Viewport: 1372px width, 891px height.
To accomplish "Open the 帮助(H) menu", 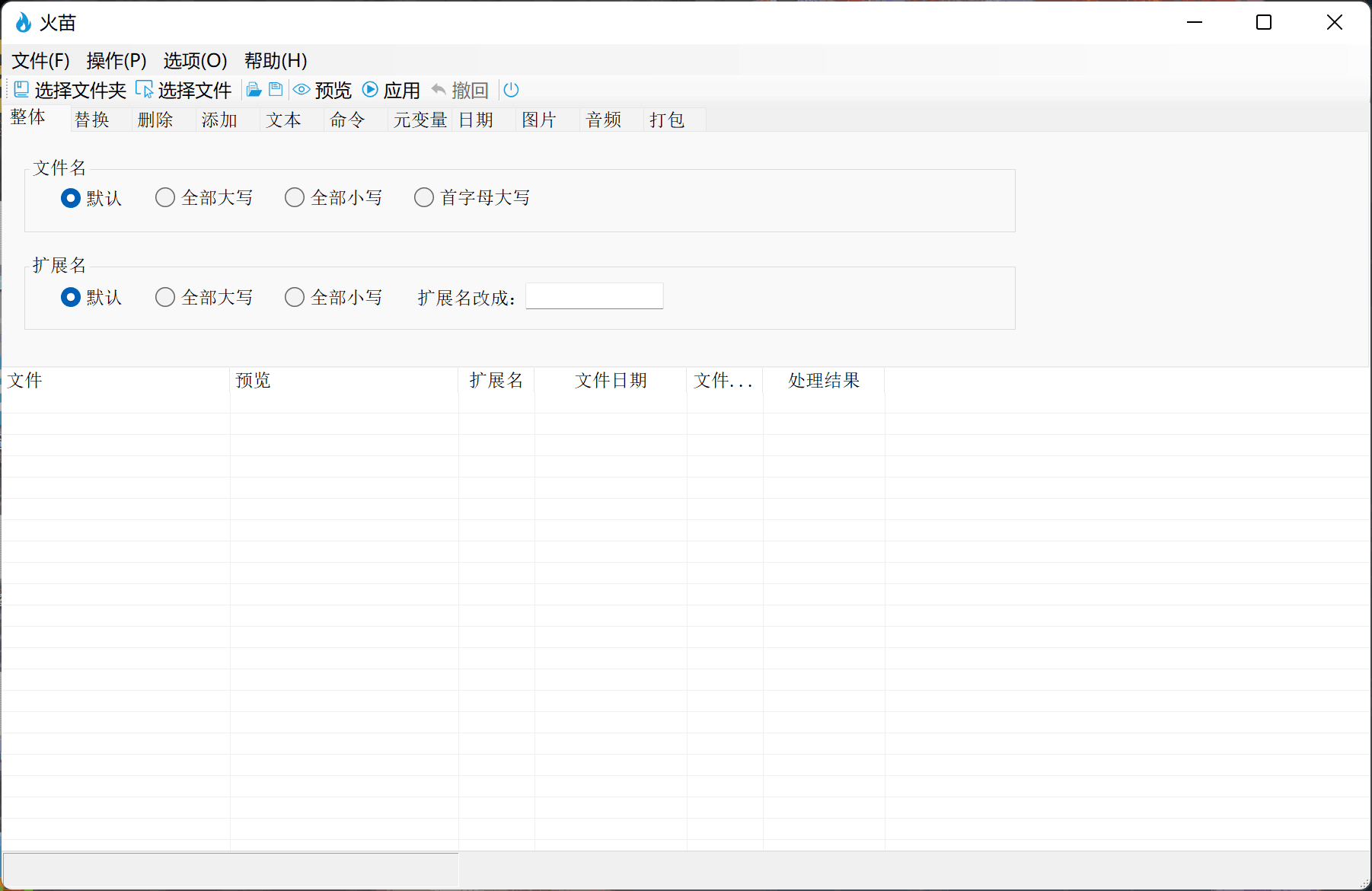I will pos(276,60).
